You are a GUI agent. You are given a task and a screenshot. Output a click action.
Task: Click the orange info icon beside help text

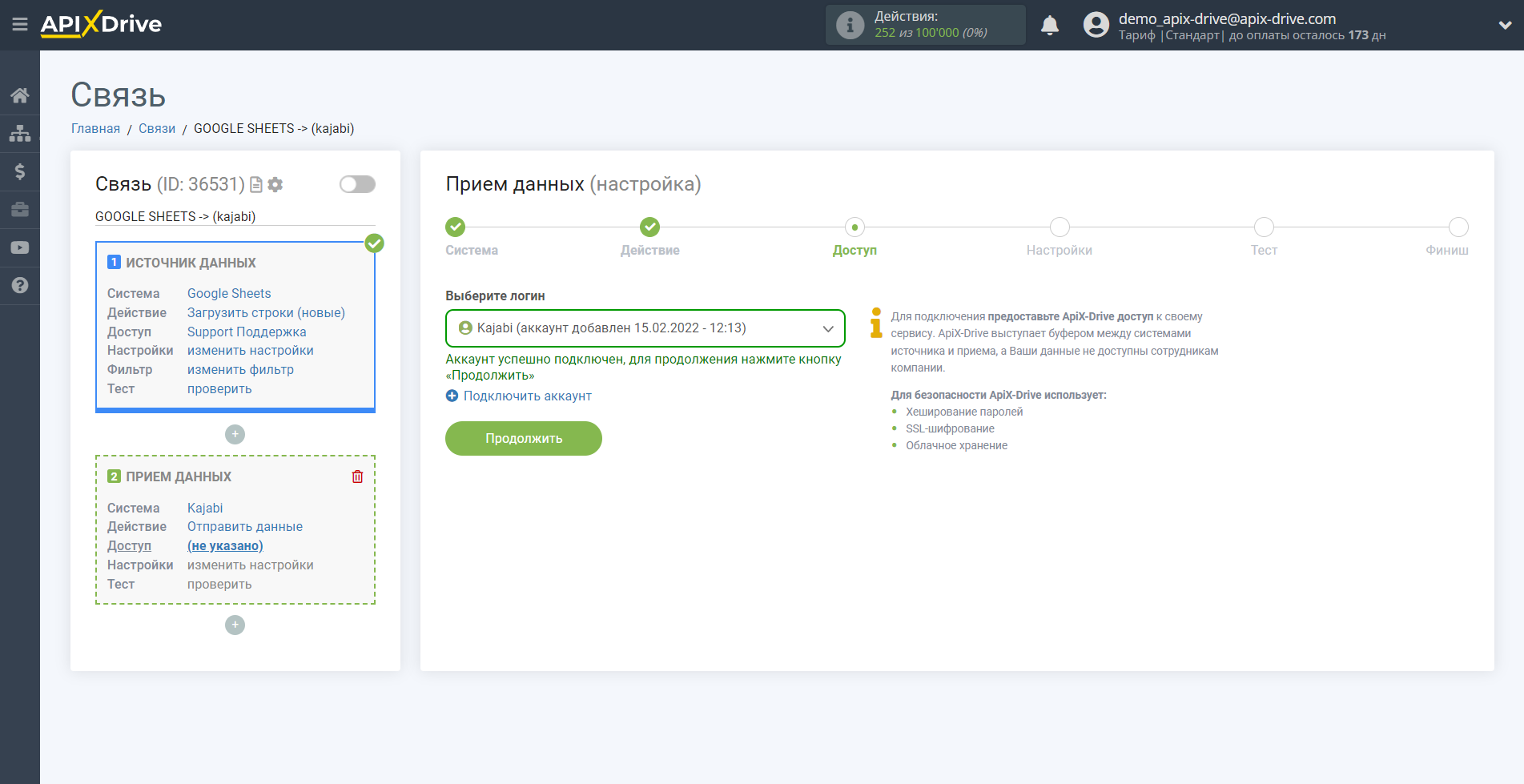[x=876, y=323]
